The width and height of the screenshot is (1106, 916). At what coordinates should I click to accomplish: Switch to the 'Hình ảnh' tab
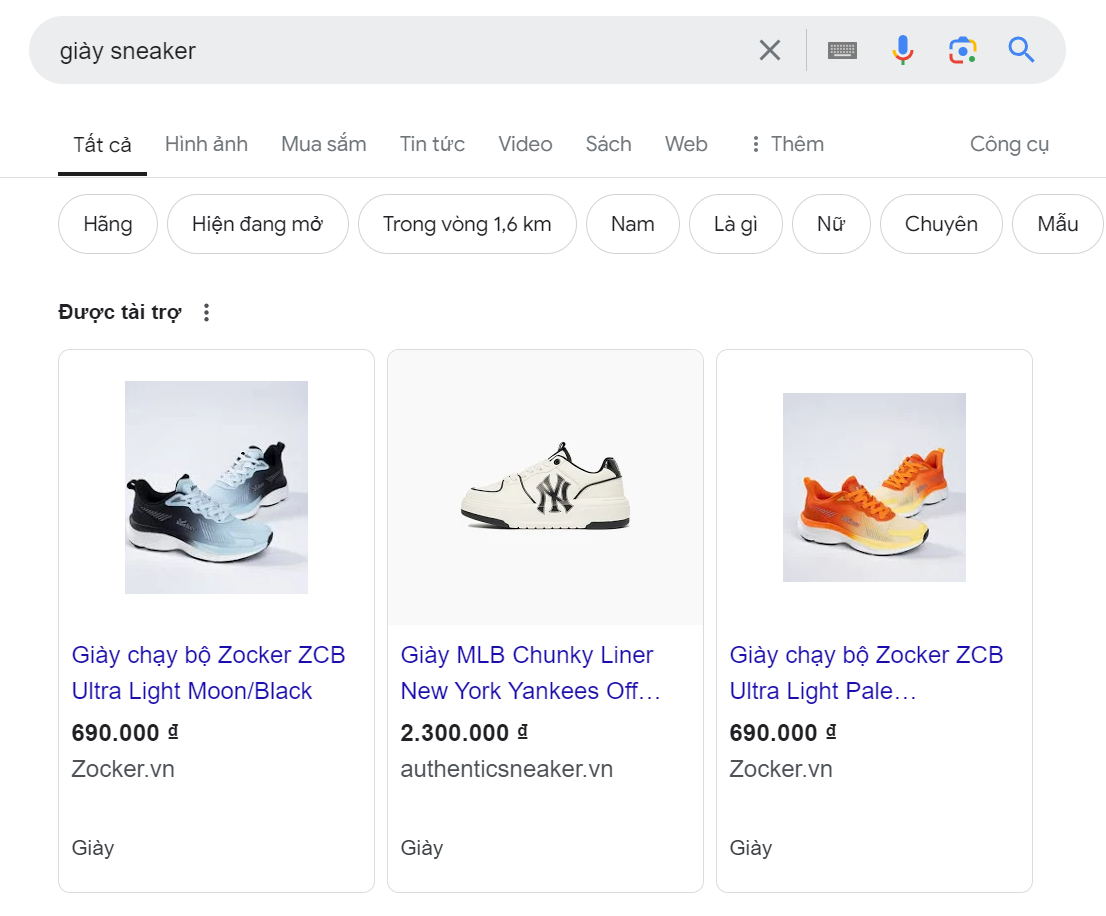[x=206, y=144]
